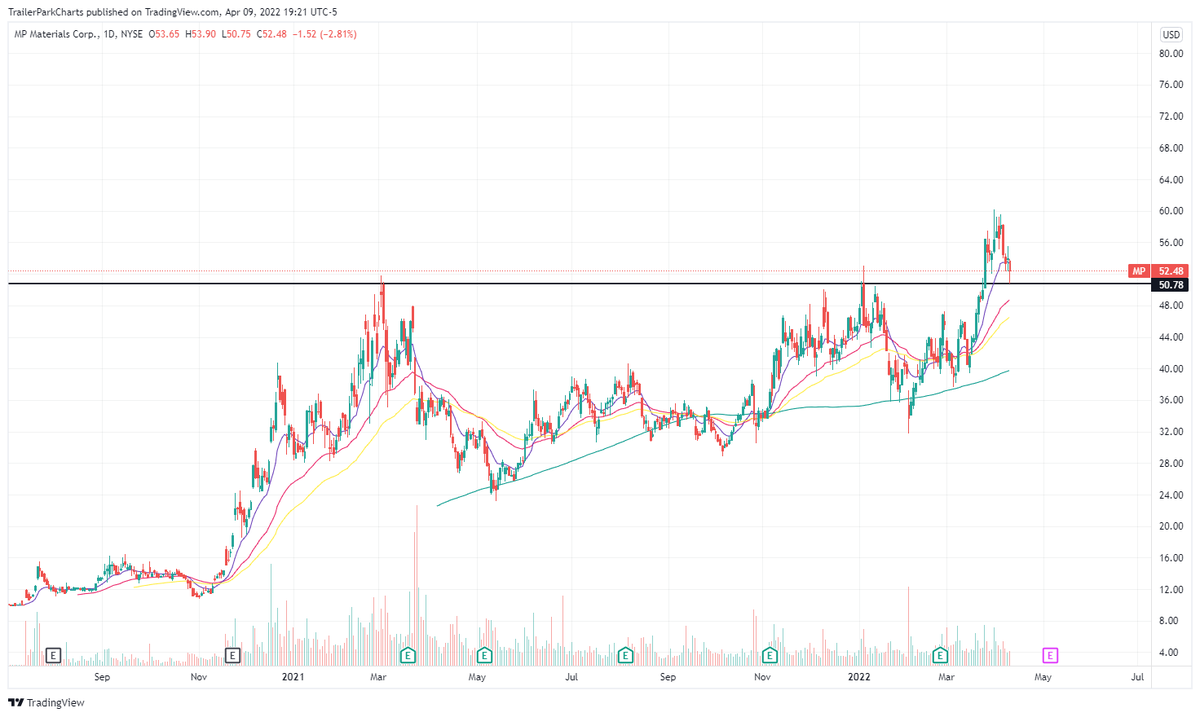The image size is (1200, 717).
Task: Click the 12.00 price axis label
Action: (1170, 589)
